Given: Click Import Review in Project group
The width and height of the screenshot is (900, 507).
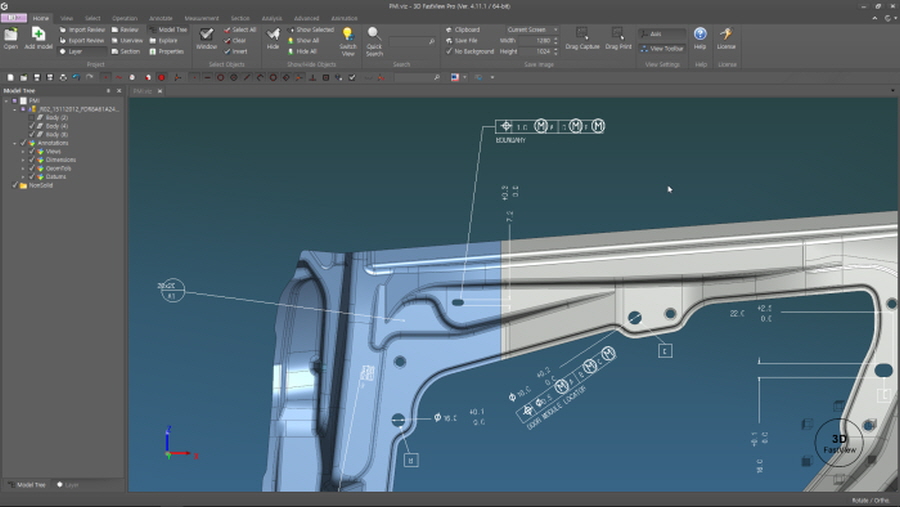Looking at the screenshot, I should coord(82,30).
